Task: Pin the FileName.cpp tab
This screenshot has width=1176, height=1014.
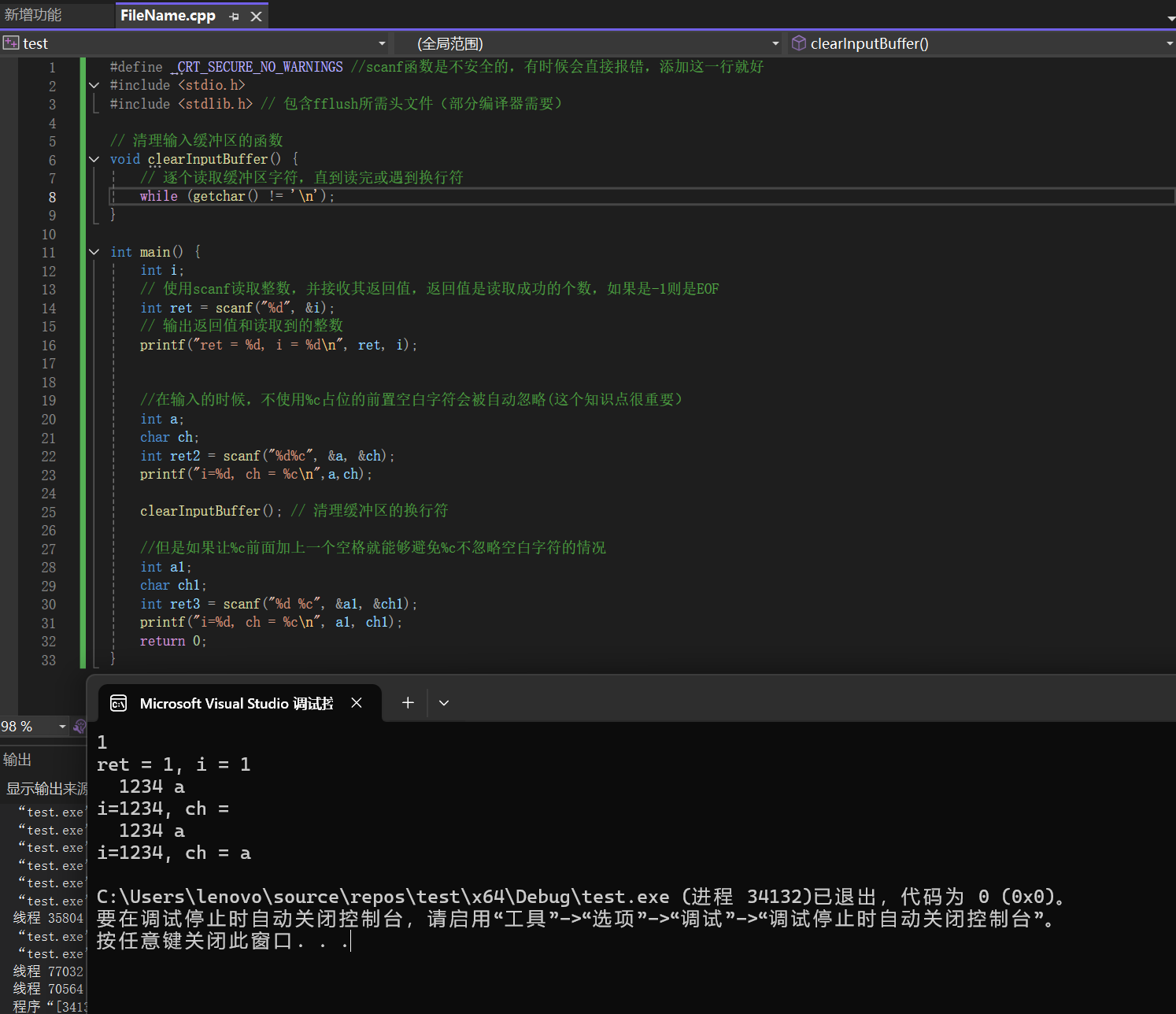Action: click(234, 17)
